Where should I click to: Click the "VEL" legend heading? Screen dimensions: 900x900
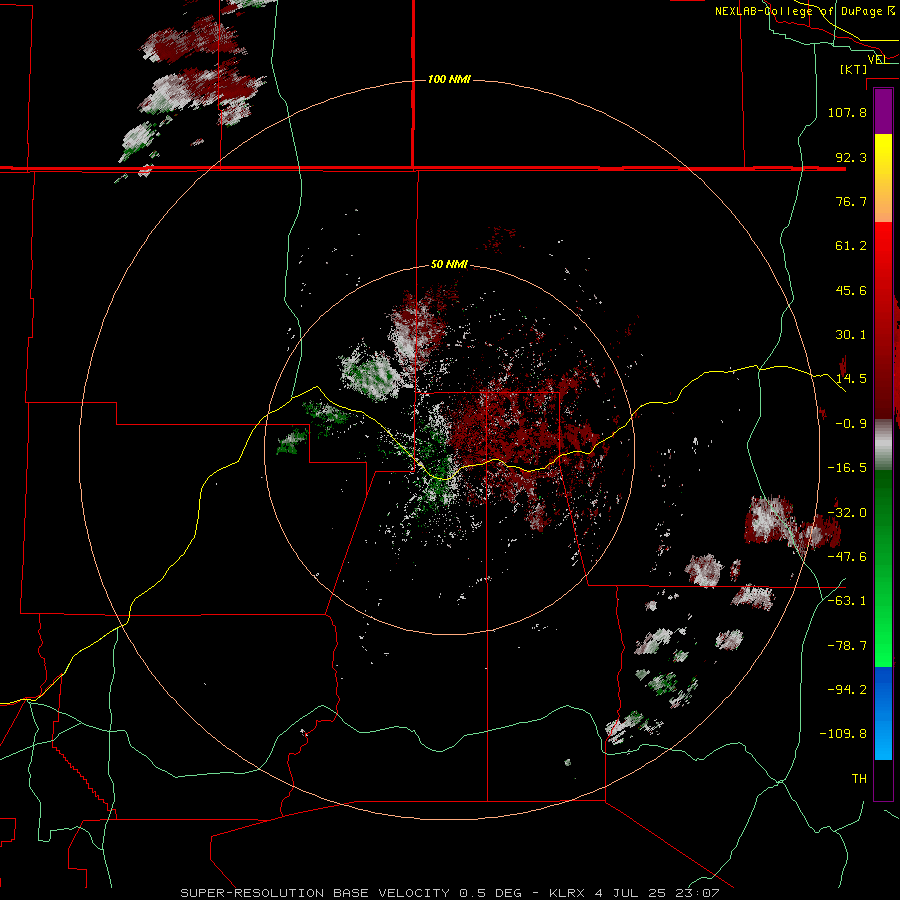click(877, 60)
